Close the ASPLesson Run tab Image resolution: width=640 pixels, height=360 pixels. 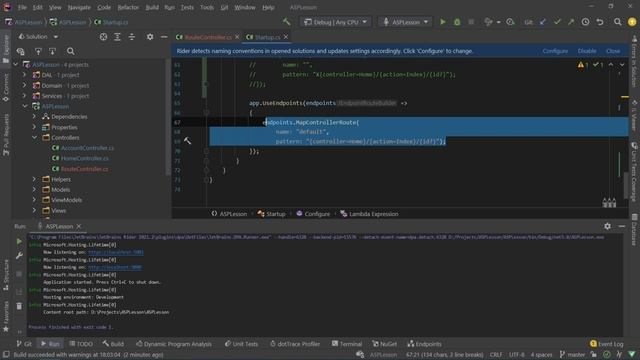click(79, 226)
